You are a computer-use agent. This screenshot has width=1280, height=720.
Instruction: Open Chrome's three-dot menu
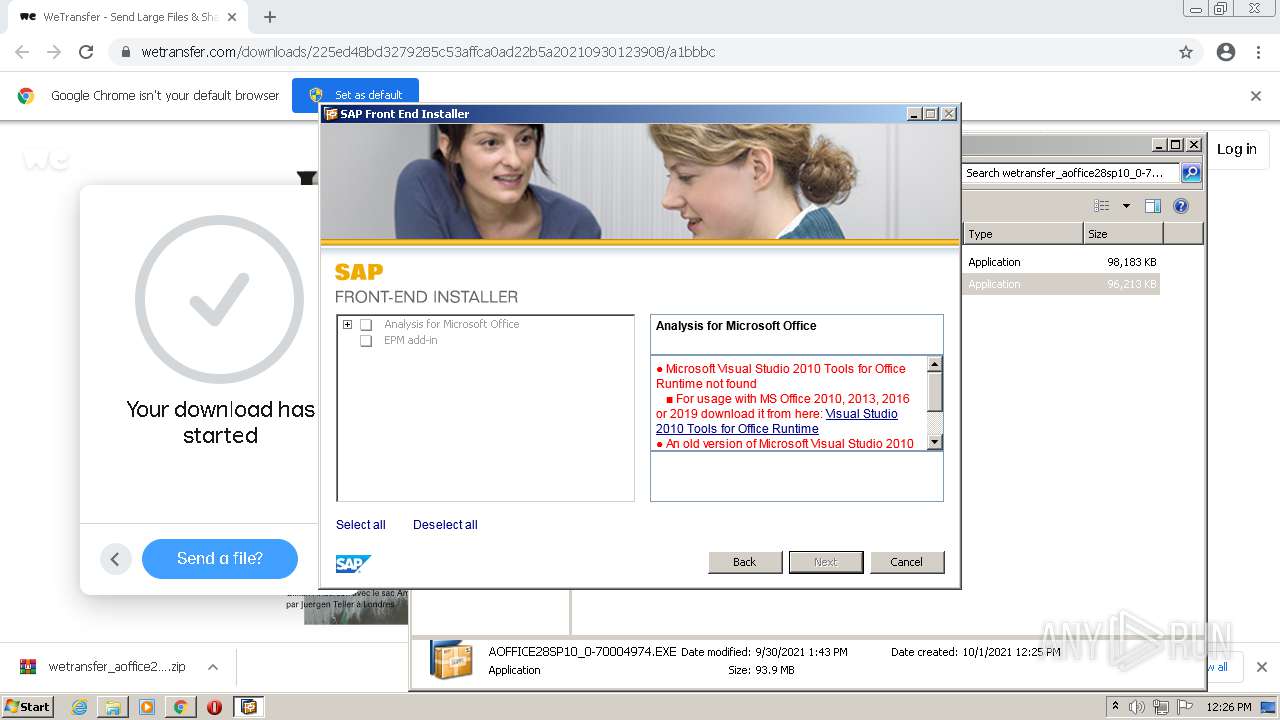tap(1258, 52)
